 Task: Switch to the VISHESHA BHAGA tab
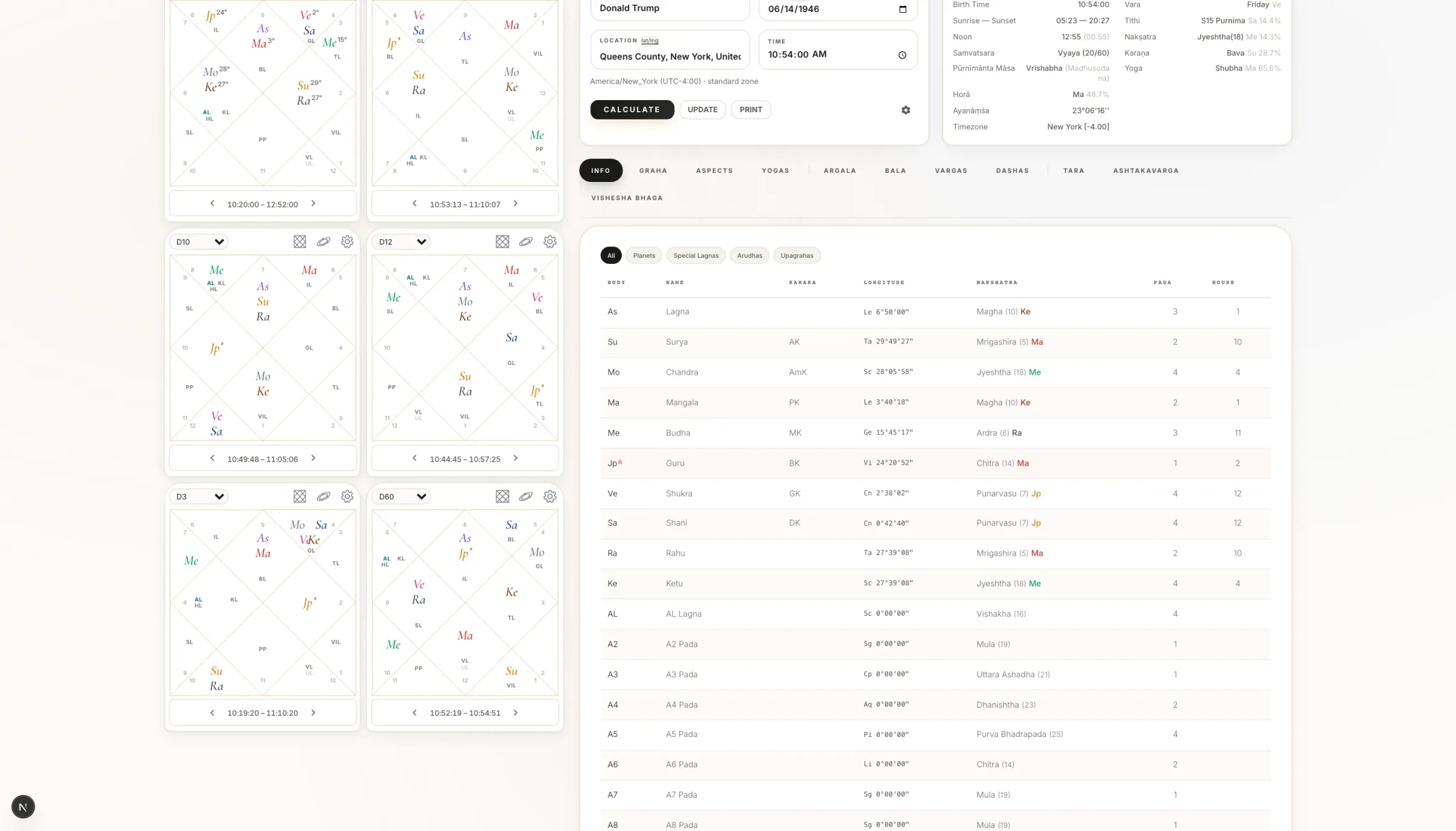pos(627,198)
